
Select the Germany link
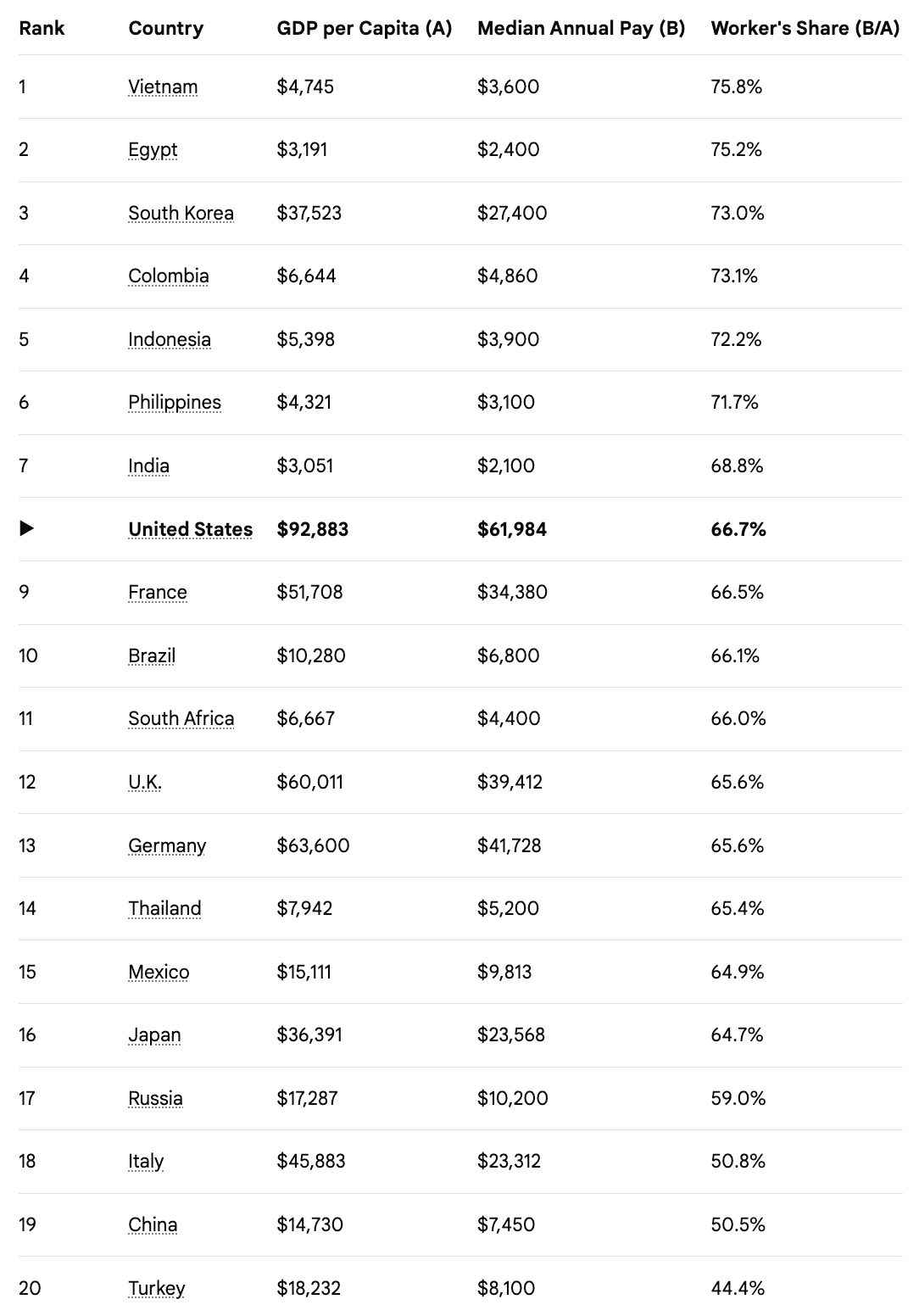point(167,845)
